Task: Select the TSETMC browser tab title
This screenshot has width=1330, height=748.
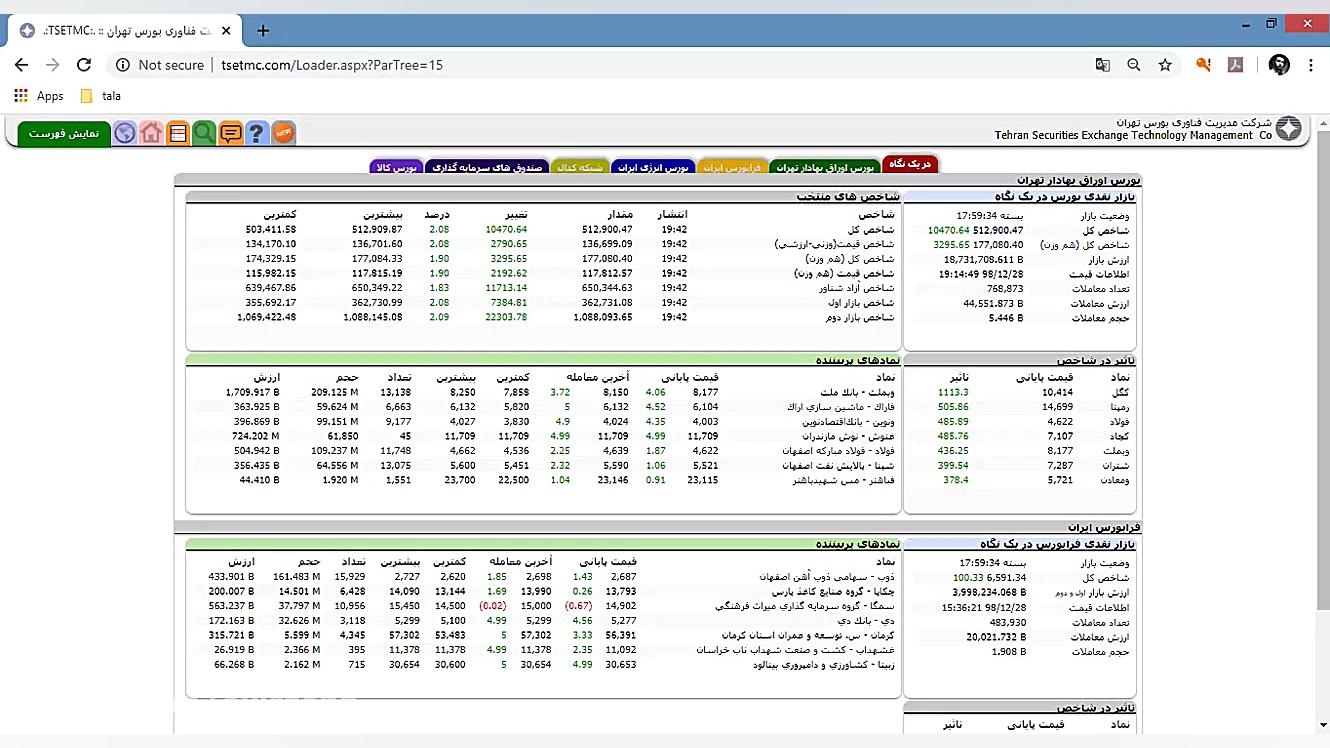Action: click(x=128, y=31)
